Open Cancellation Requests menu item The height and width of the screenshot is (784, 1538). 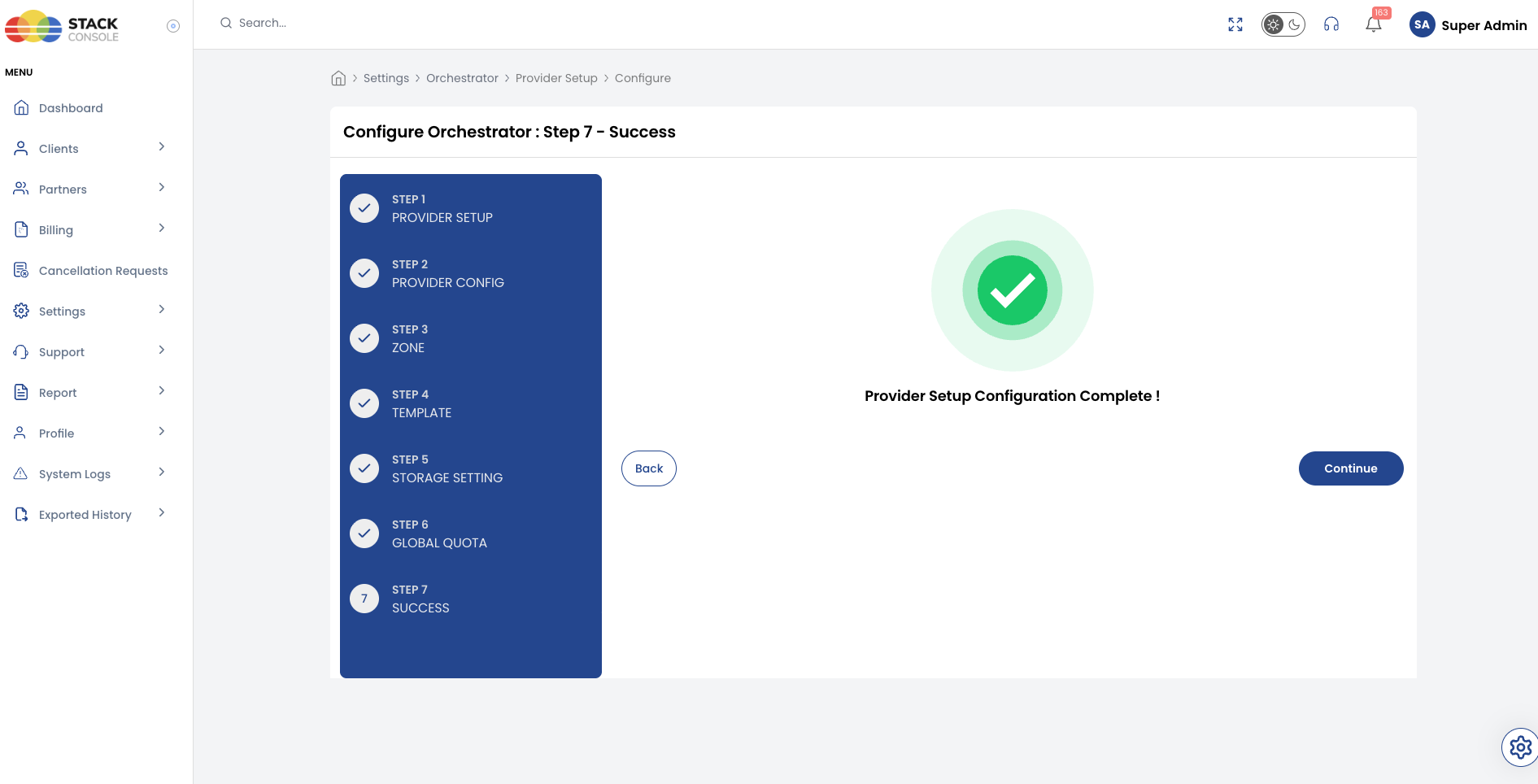(x=103, y=271)
